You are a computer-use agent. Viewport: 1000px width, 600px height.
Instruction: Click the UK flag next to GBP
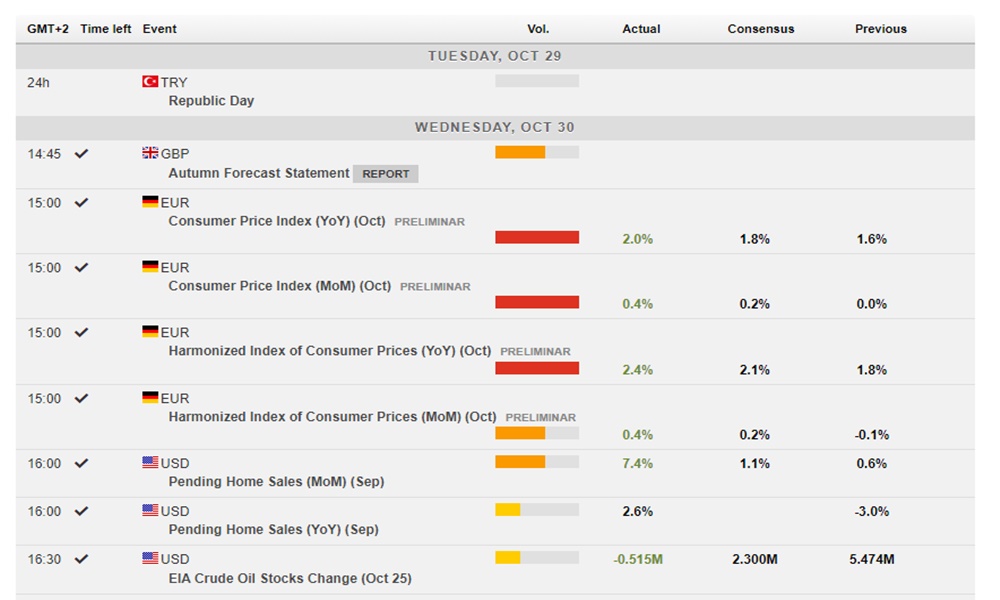pos(150,153)
